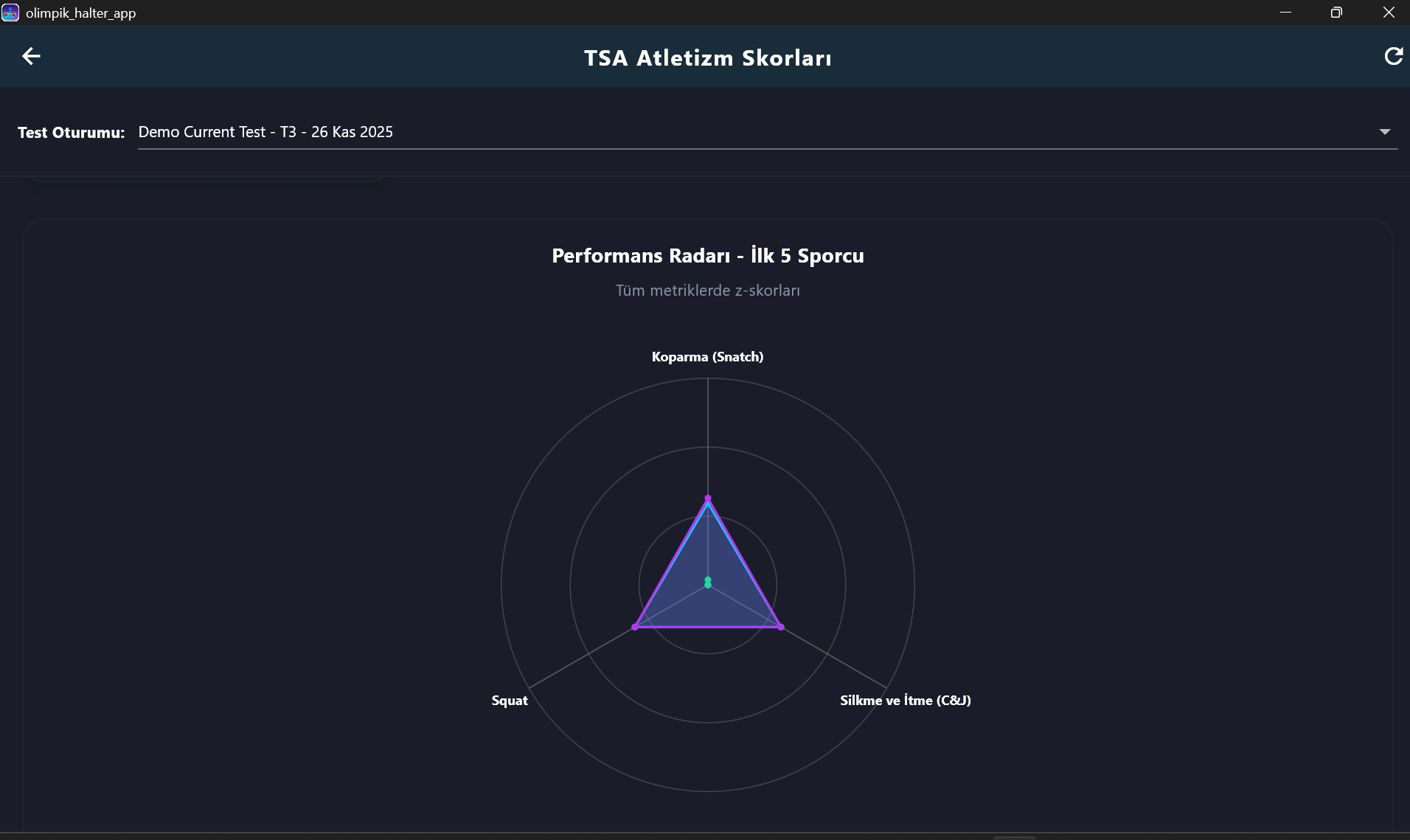
Task: Click the Silkme ve İtme (C&J) axis label
Action: tap(905, 700)
